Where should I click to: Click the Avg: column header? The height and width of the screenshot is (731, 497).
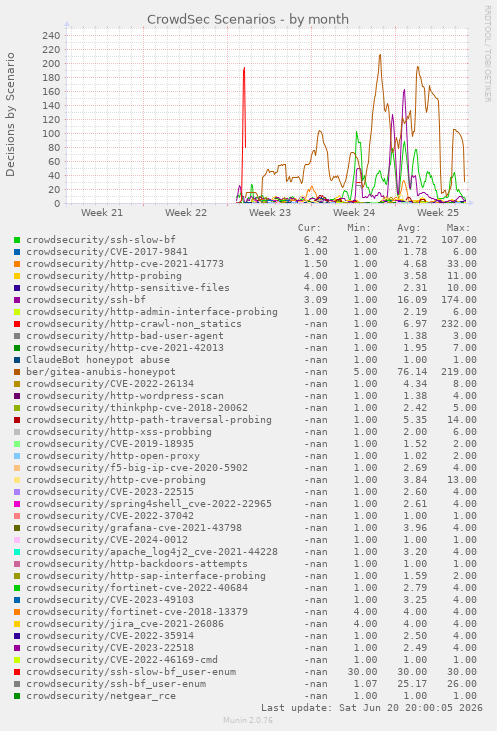pyautogui.click(x=409, y=228)
